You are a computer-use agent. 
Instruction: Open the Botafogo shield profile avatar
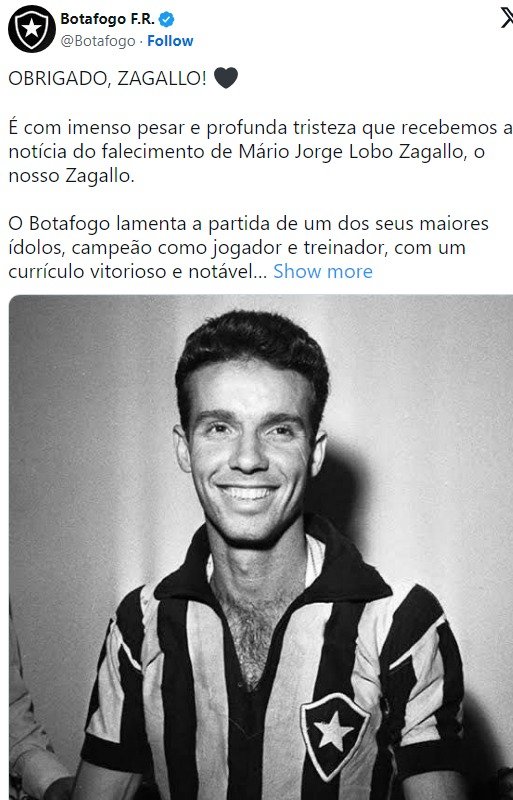click(32, 29)
